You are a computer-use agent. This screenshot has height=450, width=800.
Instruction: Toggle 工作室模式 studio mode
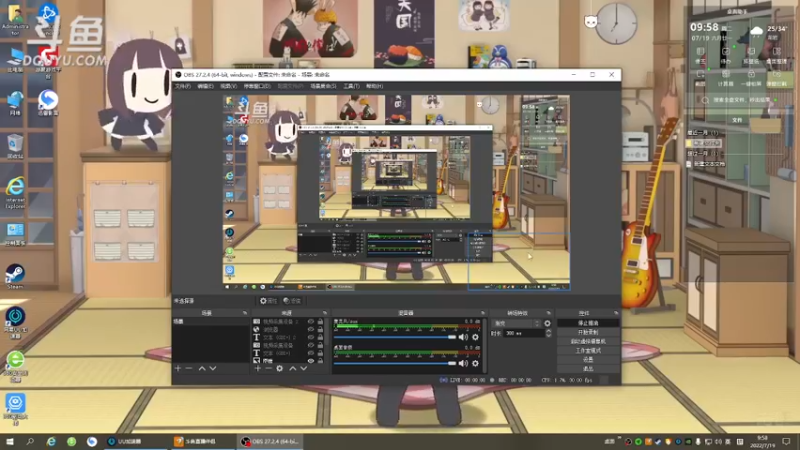click(x=588, y=351)
